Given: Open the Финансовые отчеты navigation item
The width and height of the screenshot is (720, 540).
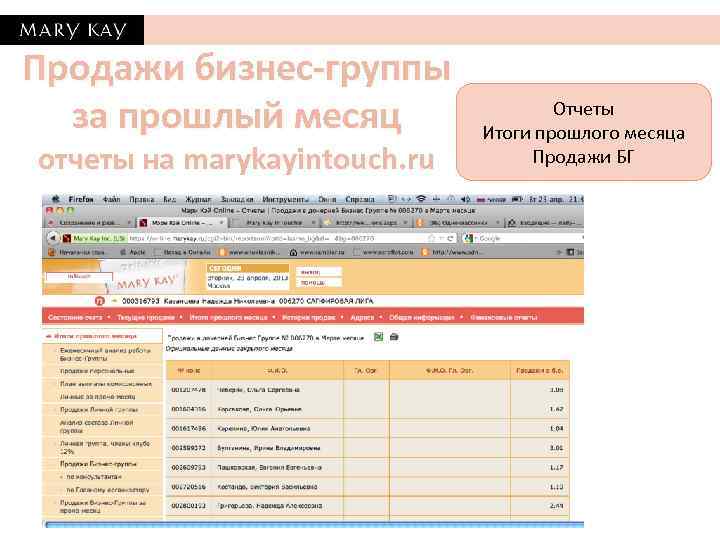Looking at the screenshot, I should point(504,317).
